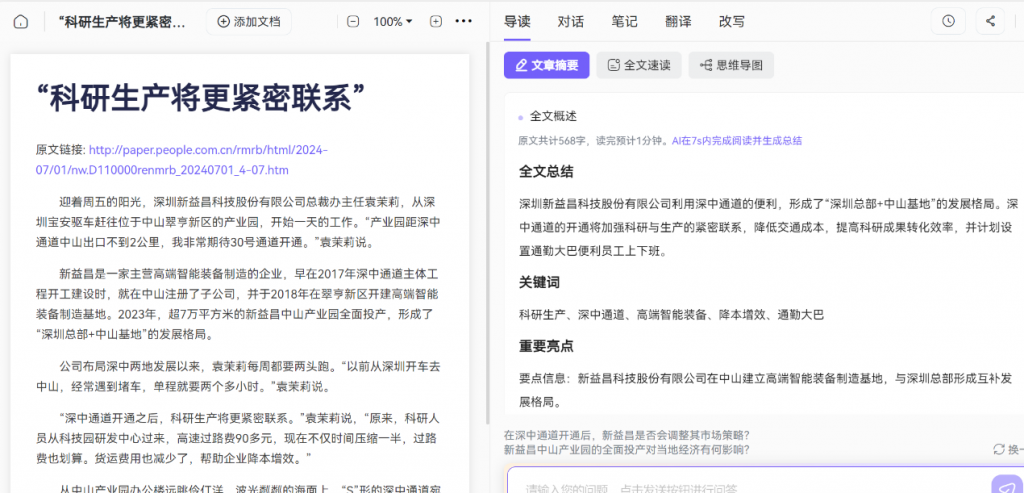1024x493 pixels.
Task: Open the 100% zoom level dropdown
Action: click(392, 22)
